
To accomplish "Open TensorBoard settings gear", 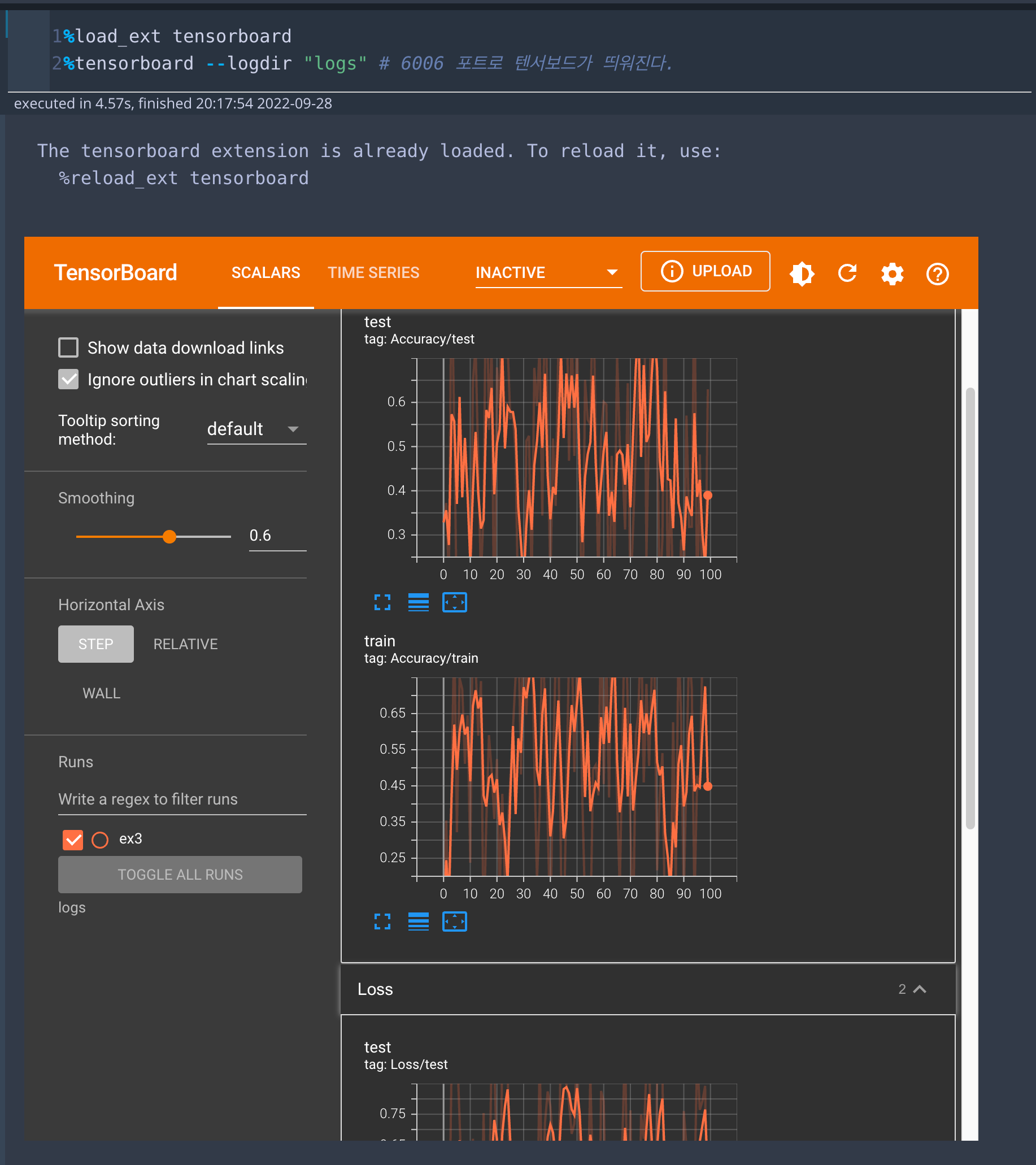I will tap(892, 273).
